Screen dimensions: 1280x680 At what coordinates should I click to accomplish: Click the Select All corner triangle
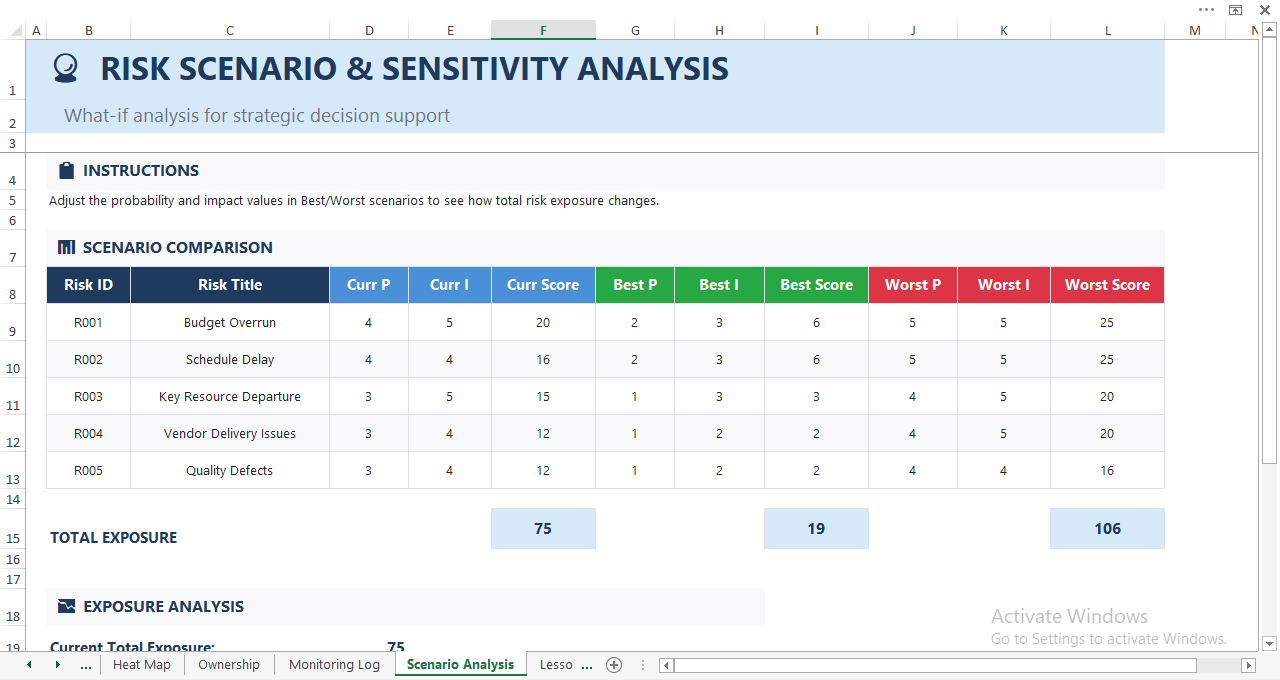coord(13,31)
